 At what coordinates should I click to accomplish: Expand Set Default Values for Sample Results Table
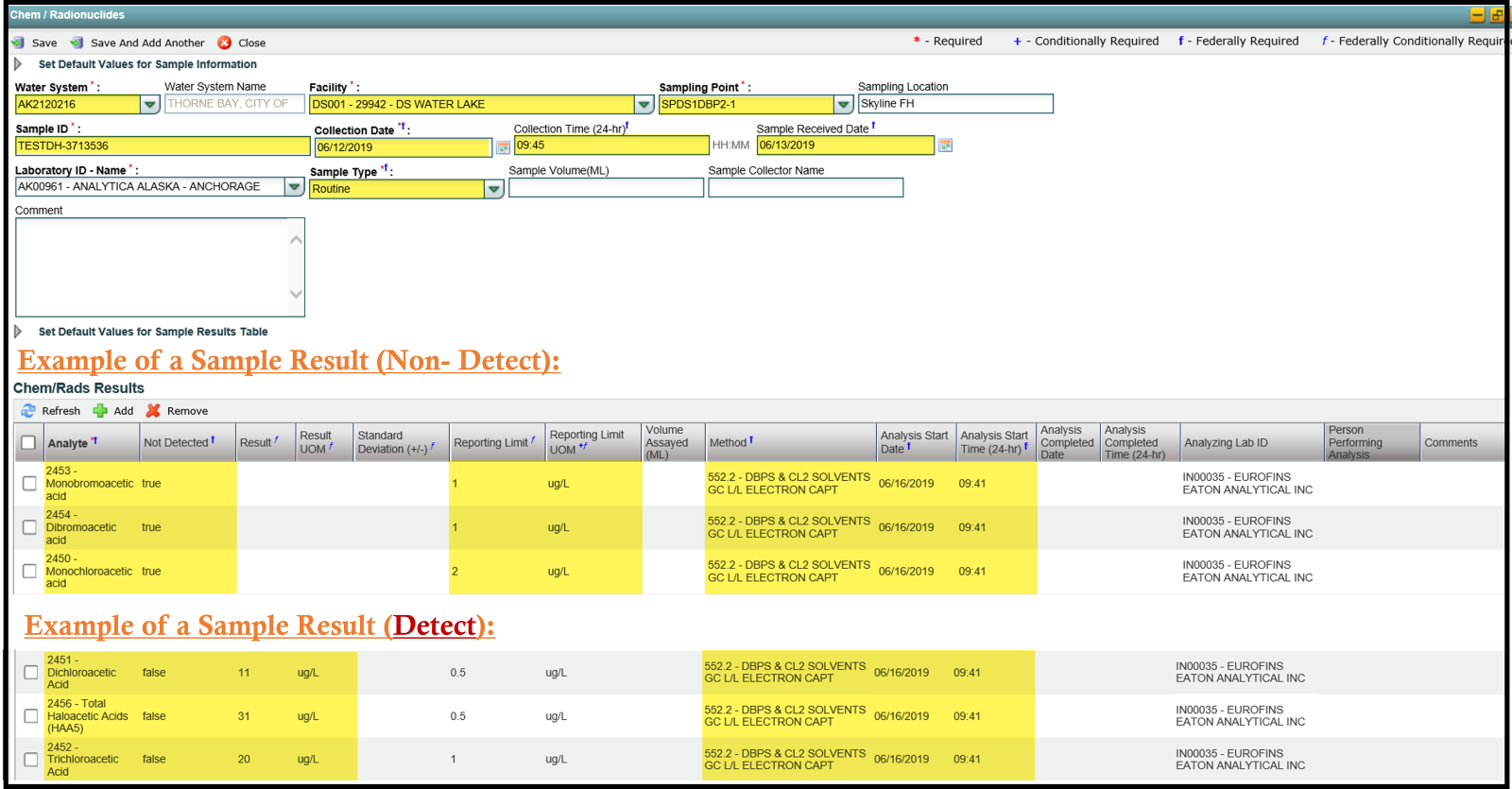click(18, 332)
